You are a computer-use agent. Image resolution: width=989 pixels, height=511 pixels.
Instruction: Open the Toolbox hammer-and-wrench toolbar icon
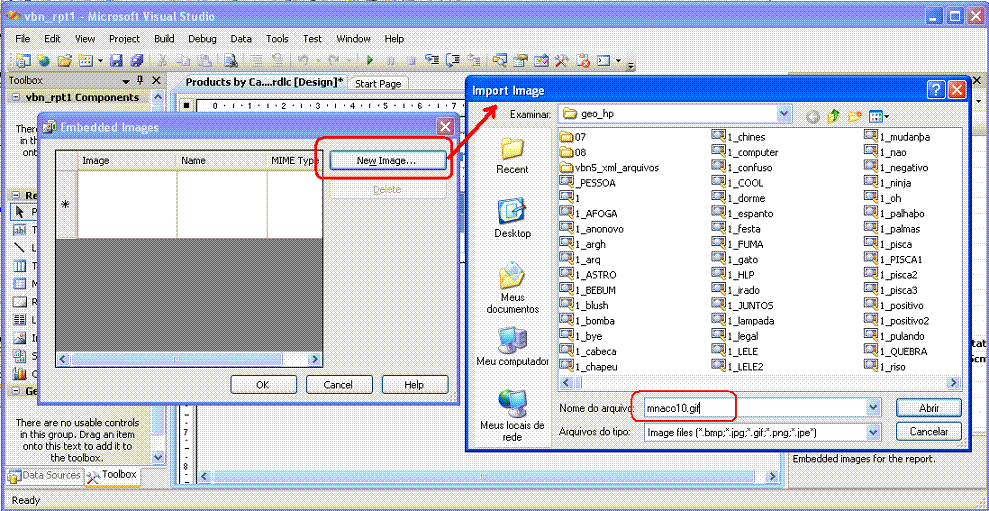click(563, 61)
